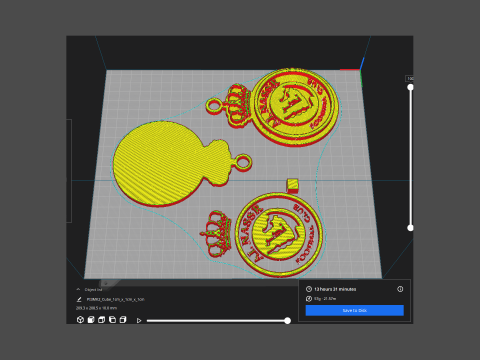Click the 13 hours 31 minutes estimate
The height and width of the screenshot is (360, 480).
point(335,289)
